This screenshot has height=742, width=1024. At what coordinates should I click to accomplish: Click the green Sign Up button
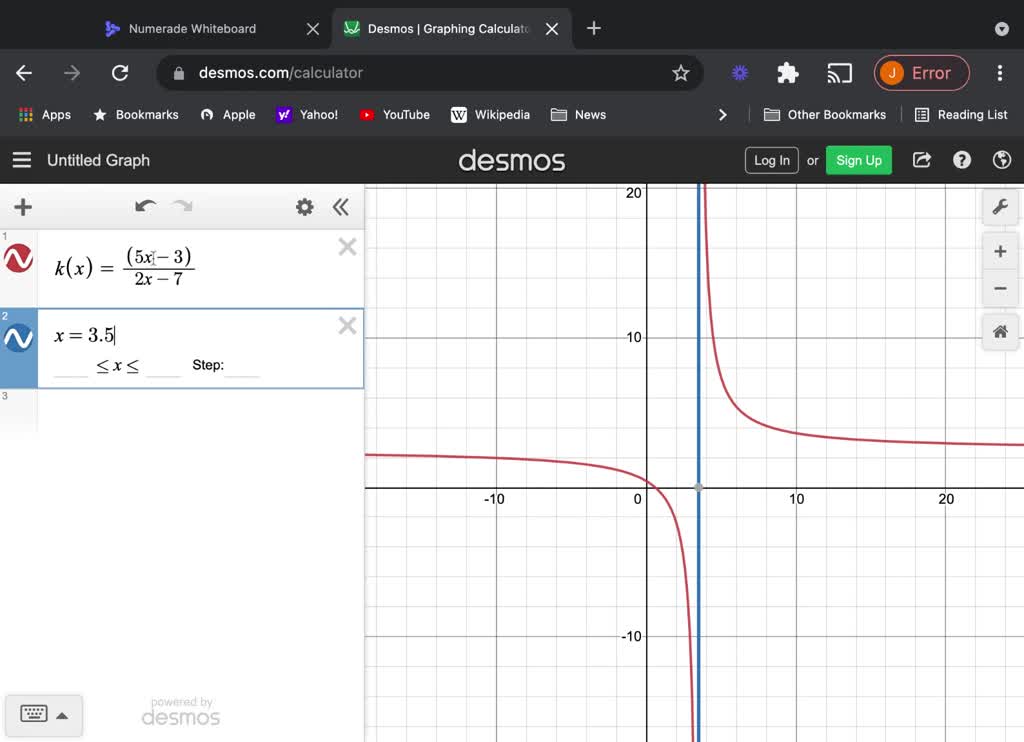858,160
